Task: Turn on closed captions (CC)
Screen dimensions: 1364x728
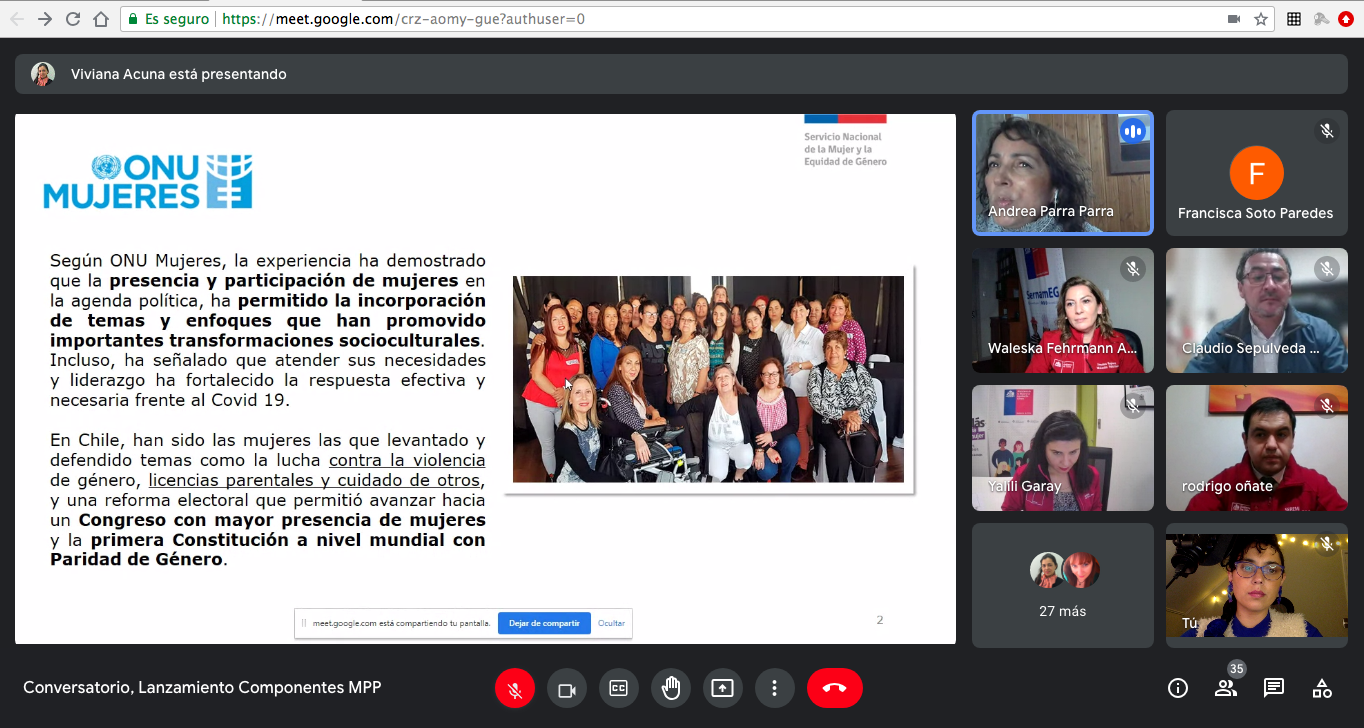Action: 619,688
